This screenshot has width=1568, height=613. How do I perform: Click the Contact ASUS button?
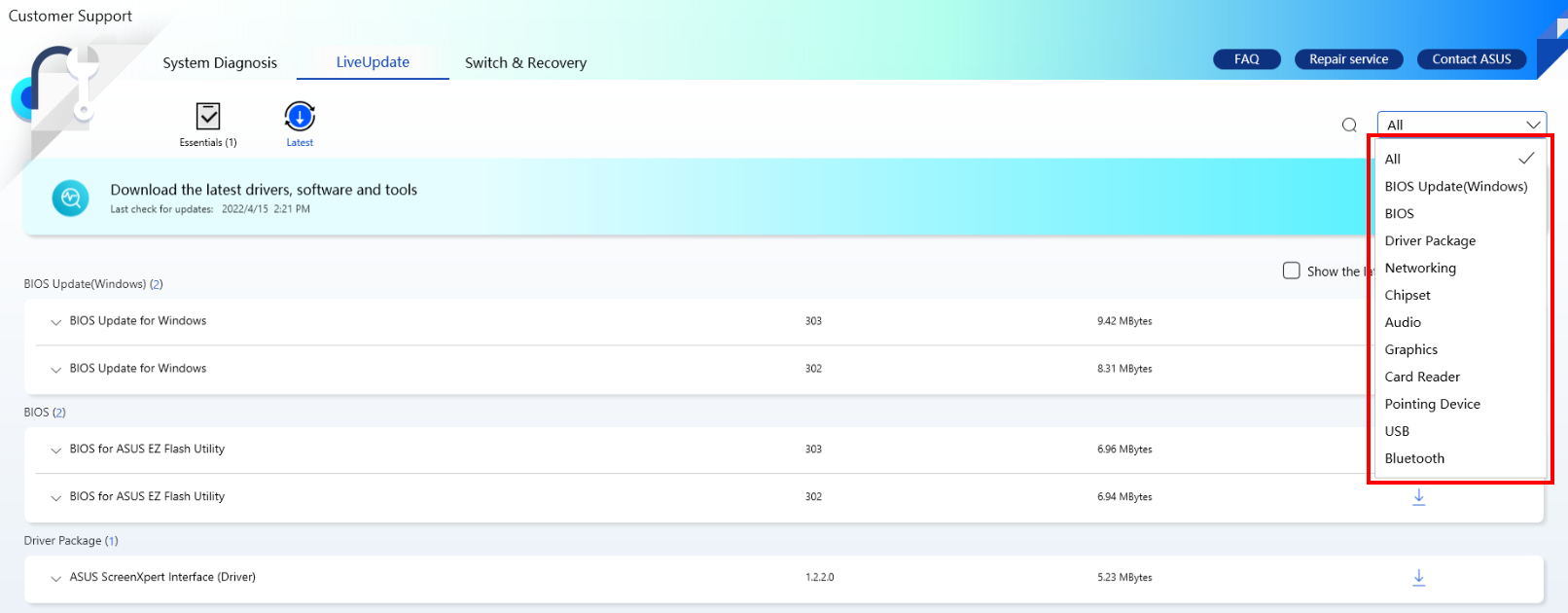(1472, 59)
